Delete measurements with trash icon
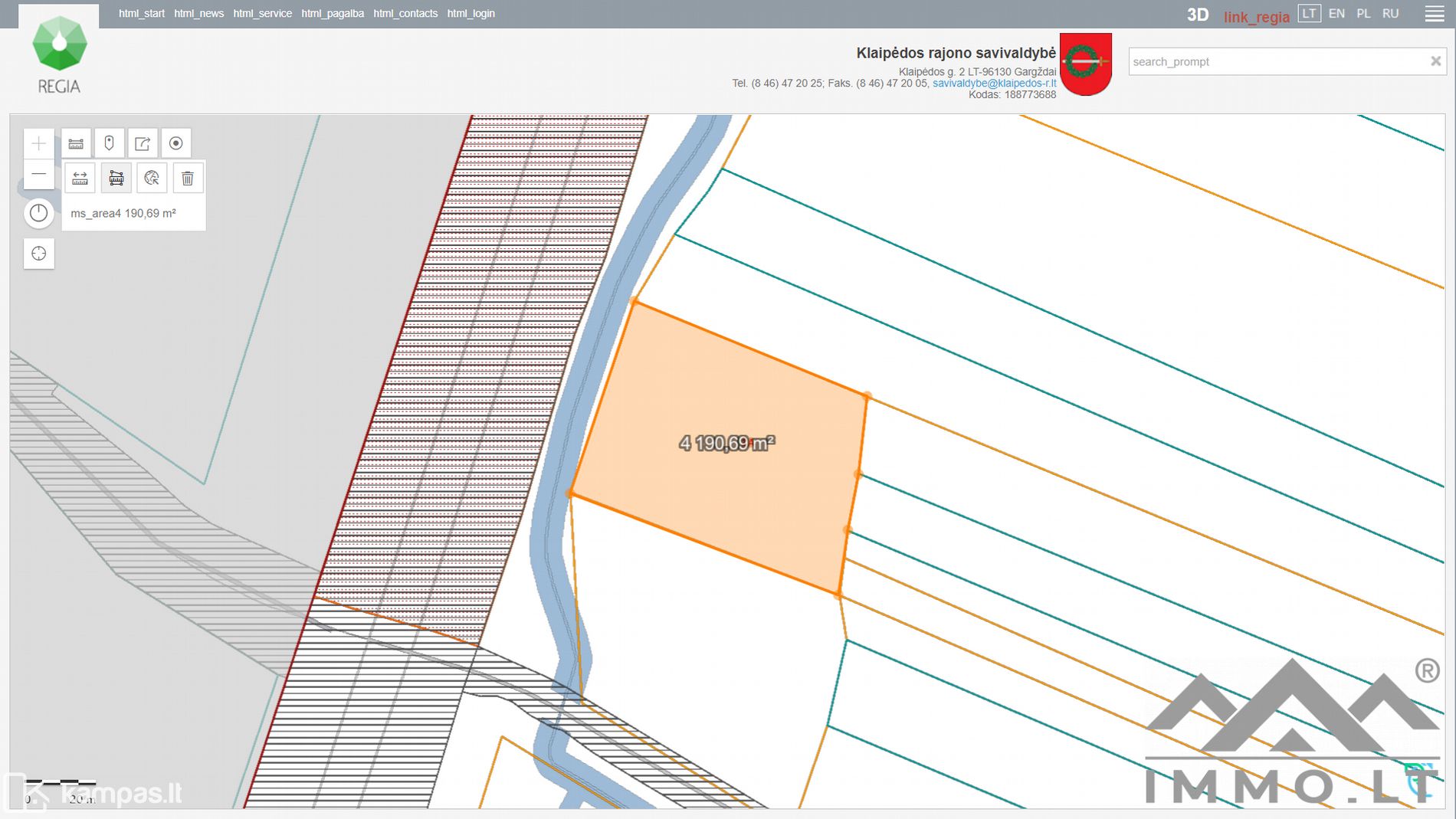This screenshot has height=819, width=1456. coord(188,179)
